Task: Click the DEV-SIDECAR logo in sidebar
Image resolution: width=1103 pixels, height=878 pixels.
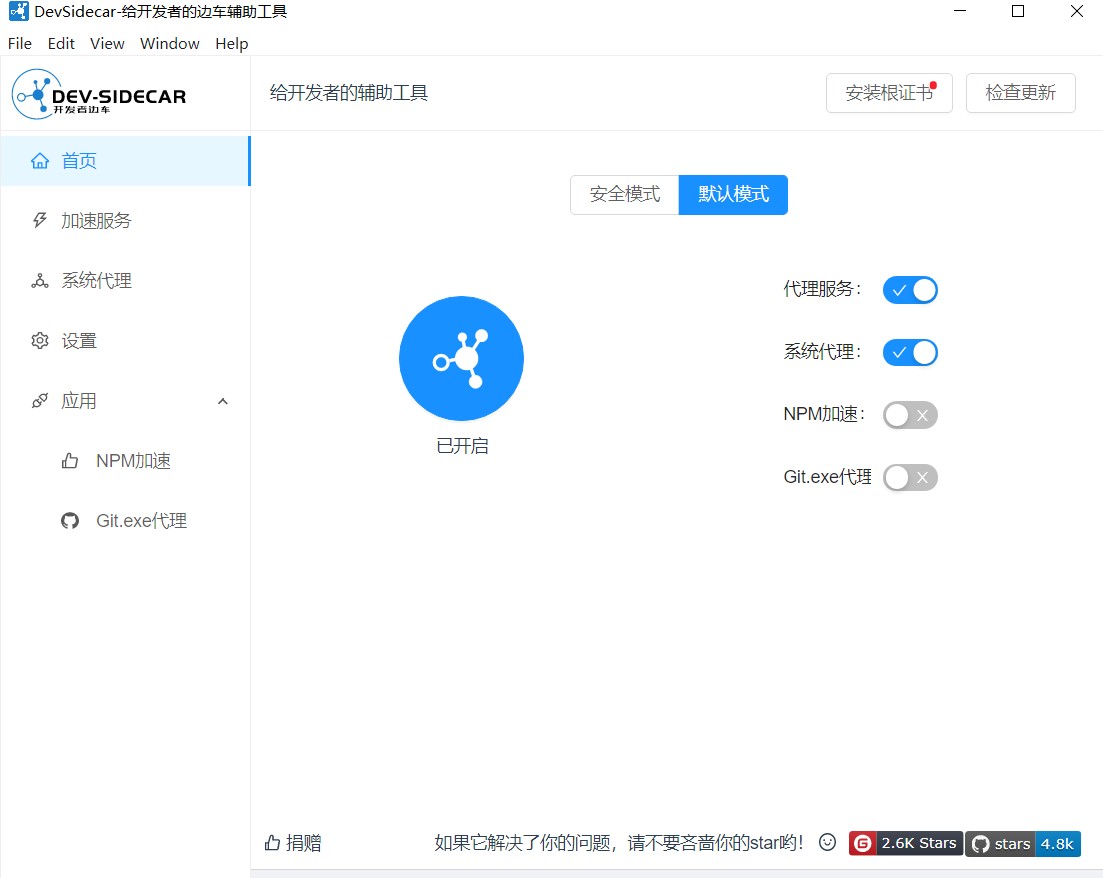Action: click(x=99, y=94)
